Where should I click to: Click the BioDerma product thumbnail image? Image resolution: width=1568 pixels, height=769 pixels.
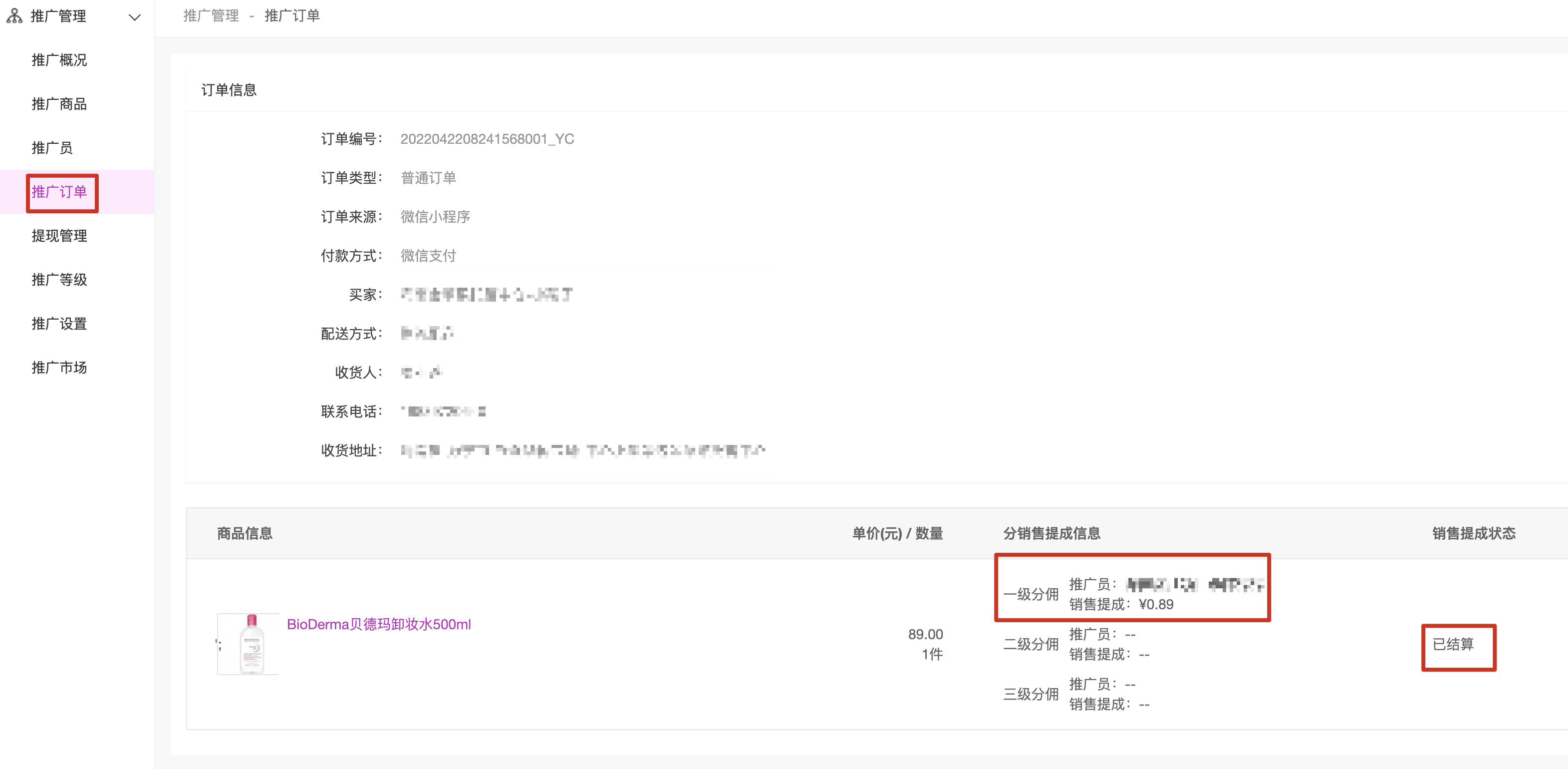248,644
